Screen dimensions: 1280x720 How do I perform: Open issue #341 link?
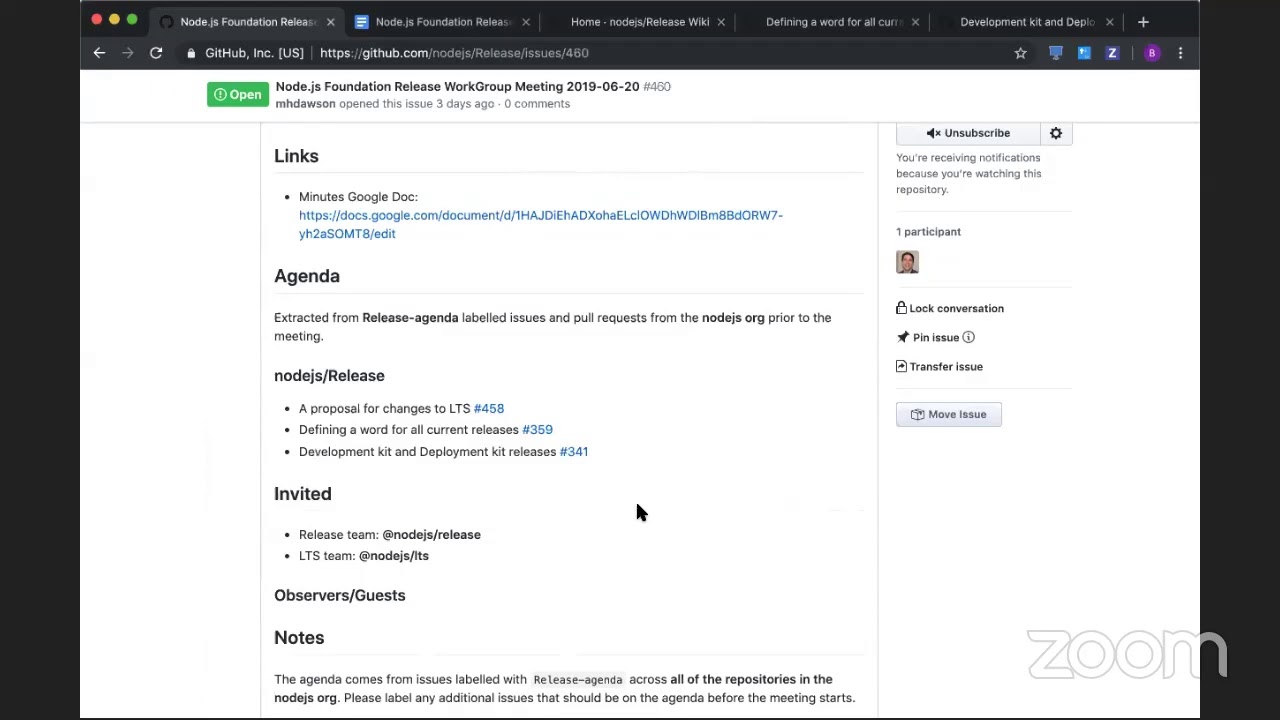[x=574, y=451]
